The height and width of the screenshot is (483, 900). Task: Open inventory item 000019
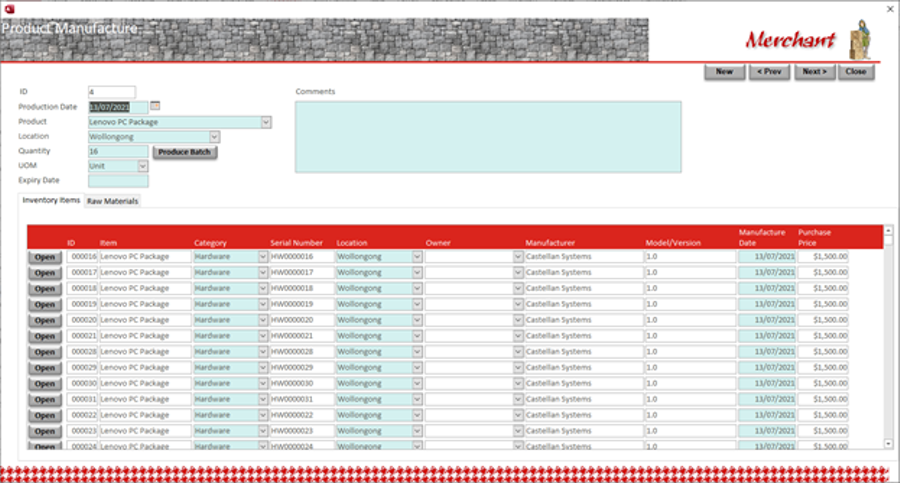pos(45,304)
